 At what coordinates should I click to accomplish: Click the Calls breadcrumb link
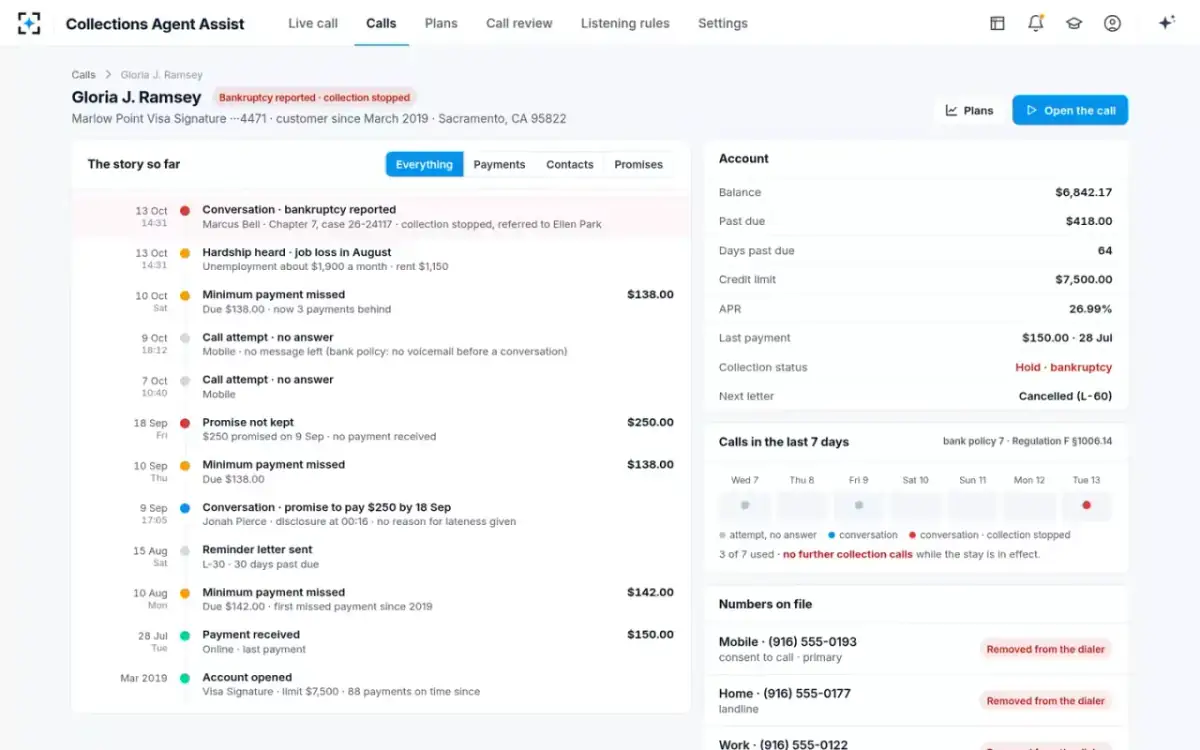84,75
